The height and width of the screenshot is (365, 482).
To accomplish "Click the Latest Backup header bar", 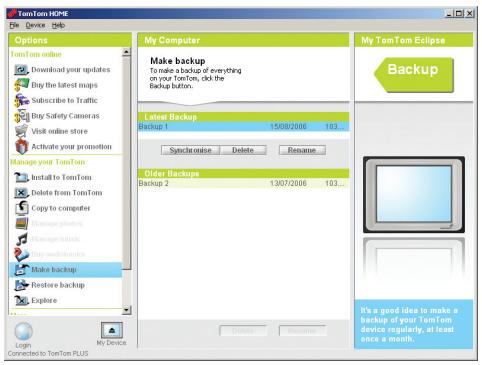I will pyautogui.click(x=243, y=117).
